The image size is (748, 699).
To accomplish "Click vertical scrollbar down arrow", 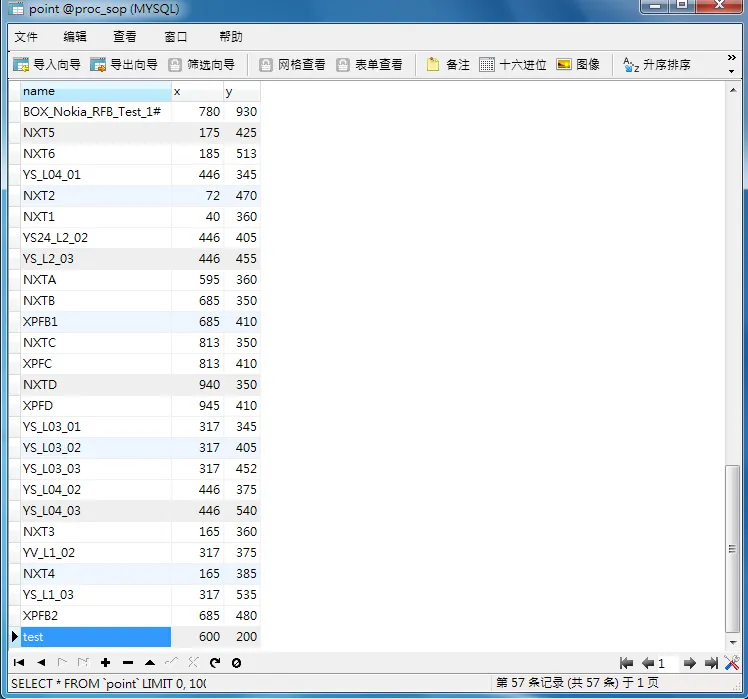I will (733, 642).
